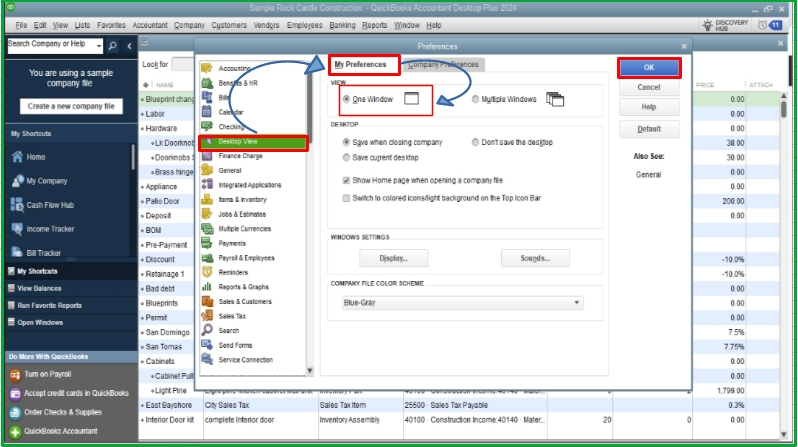Open Run Favorite Reports in sidebar
This screenshot has height=447, width=798.
[x=49, y=305]
